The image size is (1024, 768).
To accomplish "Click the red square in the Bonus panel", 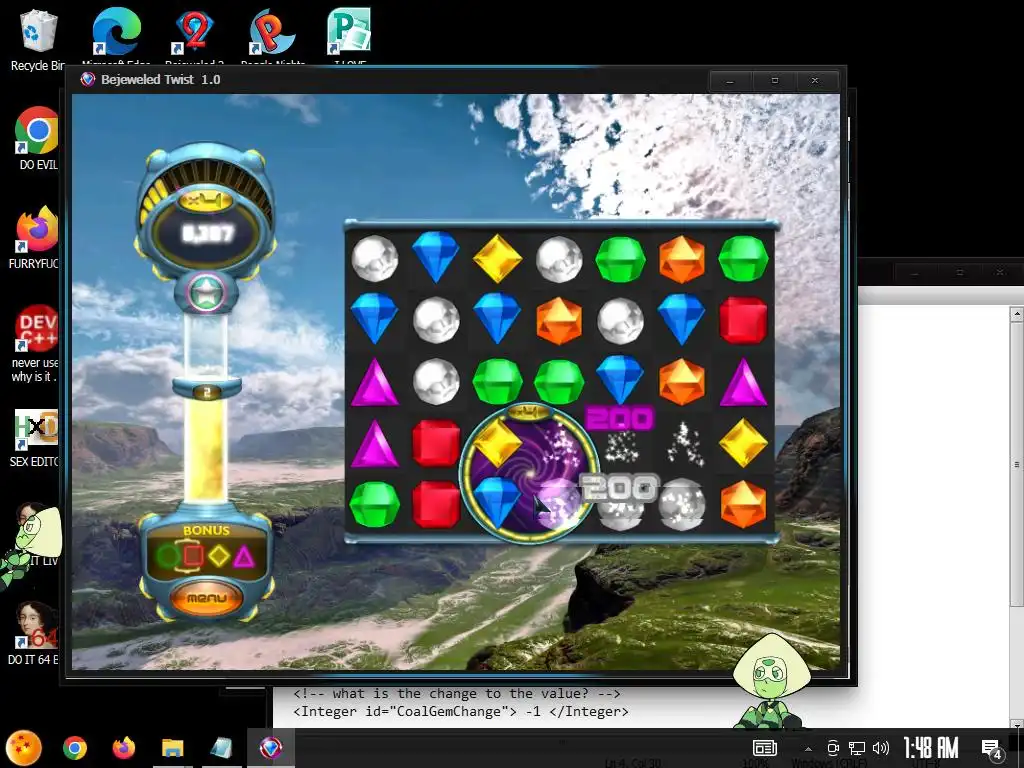I will tap(193, 556).
